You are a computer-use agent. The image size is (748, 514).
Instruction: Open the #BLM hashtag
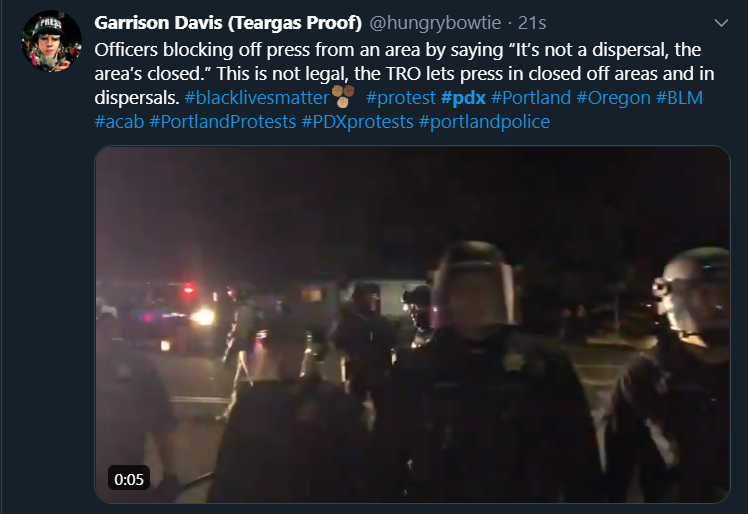(679, 97)
